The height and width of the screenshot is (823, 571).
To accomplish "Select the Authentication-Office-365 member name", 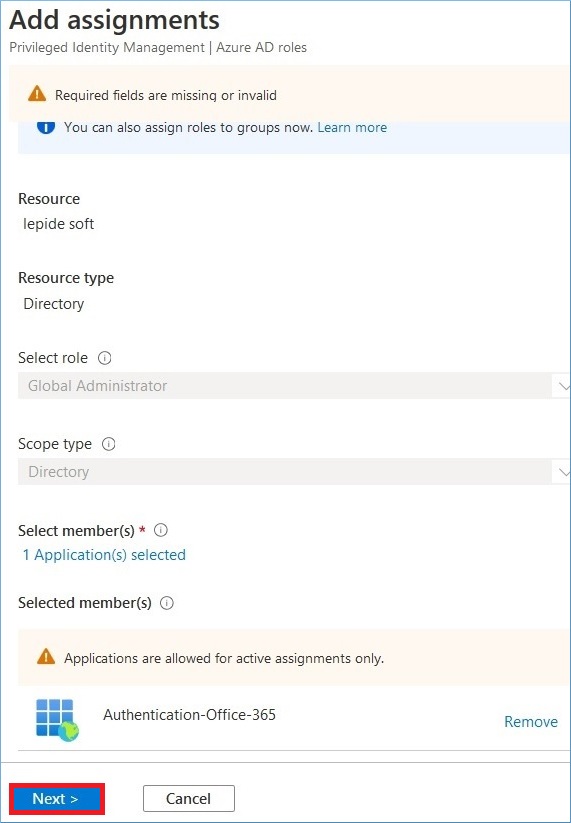I will point(189,715).
